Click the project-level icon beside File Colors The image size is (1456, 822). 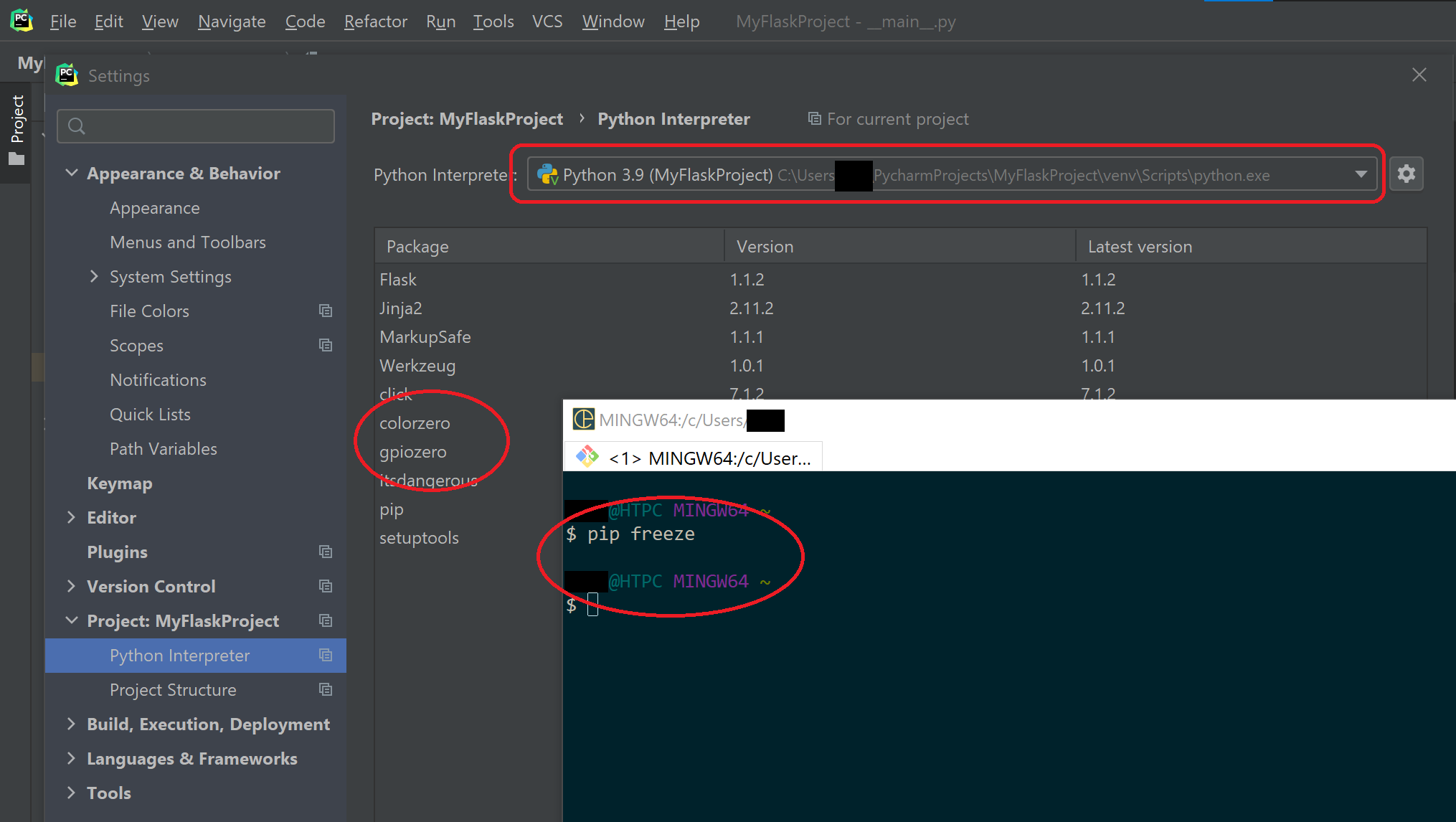point(326,311)
